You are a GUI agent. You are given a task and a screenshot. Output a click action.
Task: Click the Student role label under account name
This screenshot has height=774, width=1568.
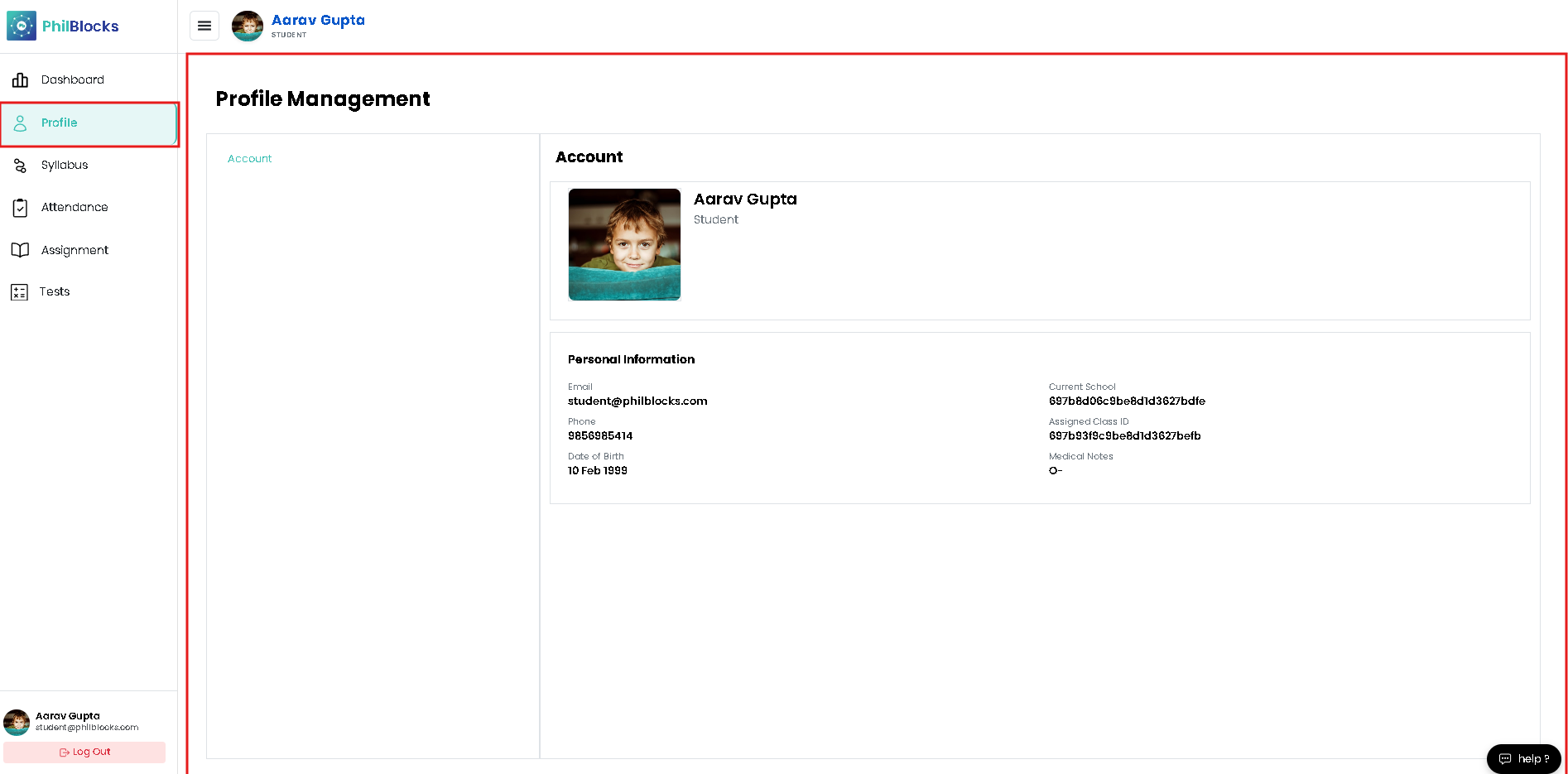(x=715, y=219)
